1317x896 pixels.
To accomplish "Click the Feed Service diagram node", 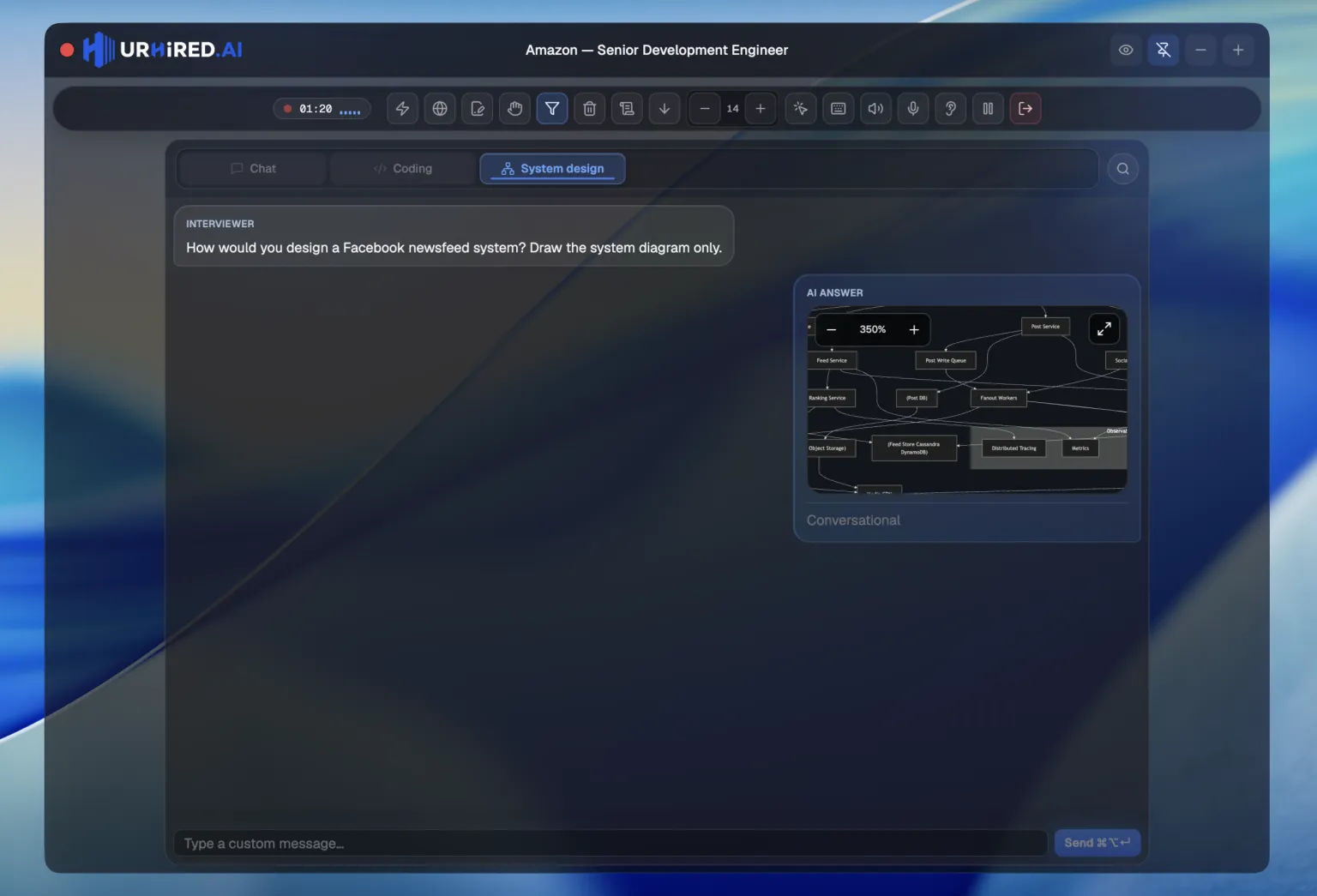I will 832,361.
